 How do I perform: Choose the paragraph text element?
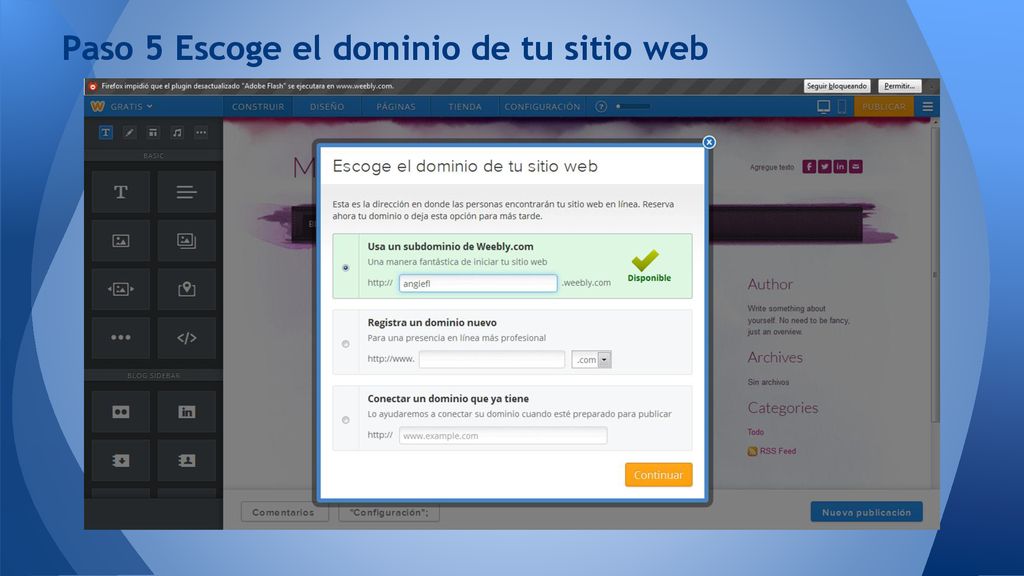click(186, 192)
